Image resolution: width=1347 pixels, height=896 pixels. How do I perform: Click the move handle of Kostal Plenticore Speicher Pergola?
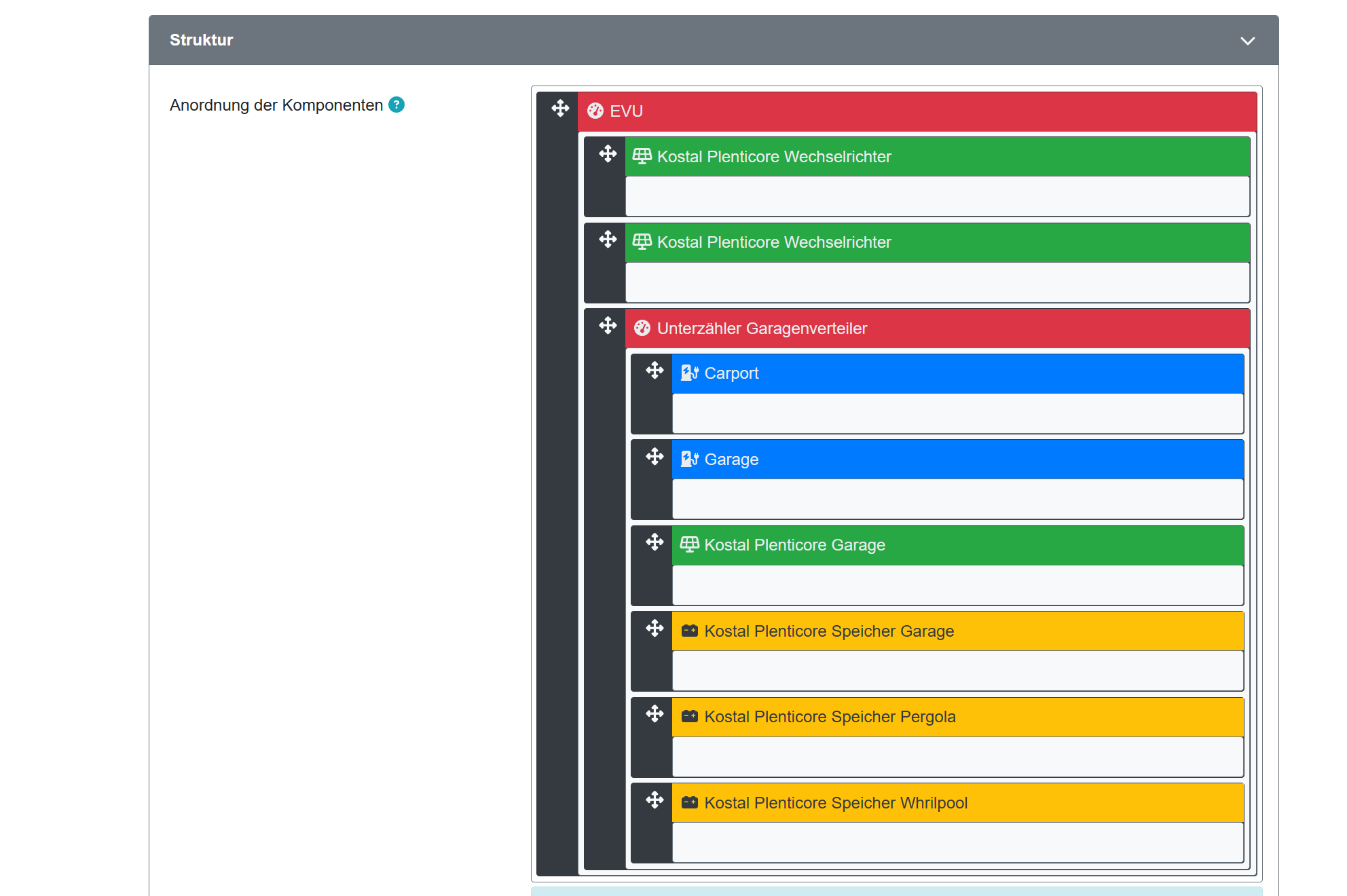click(654, 714)
